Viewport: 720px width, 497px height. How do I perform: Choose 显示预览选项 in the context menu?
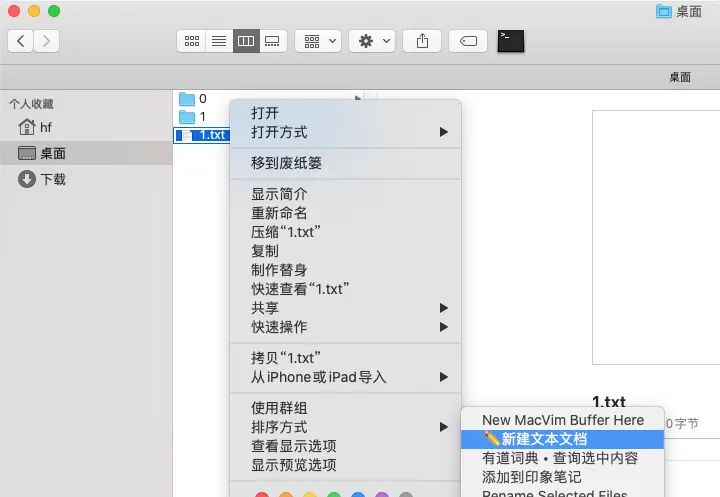tap(345, 465)
